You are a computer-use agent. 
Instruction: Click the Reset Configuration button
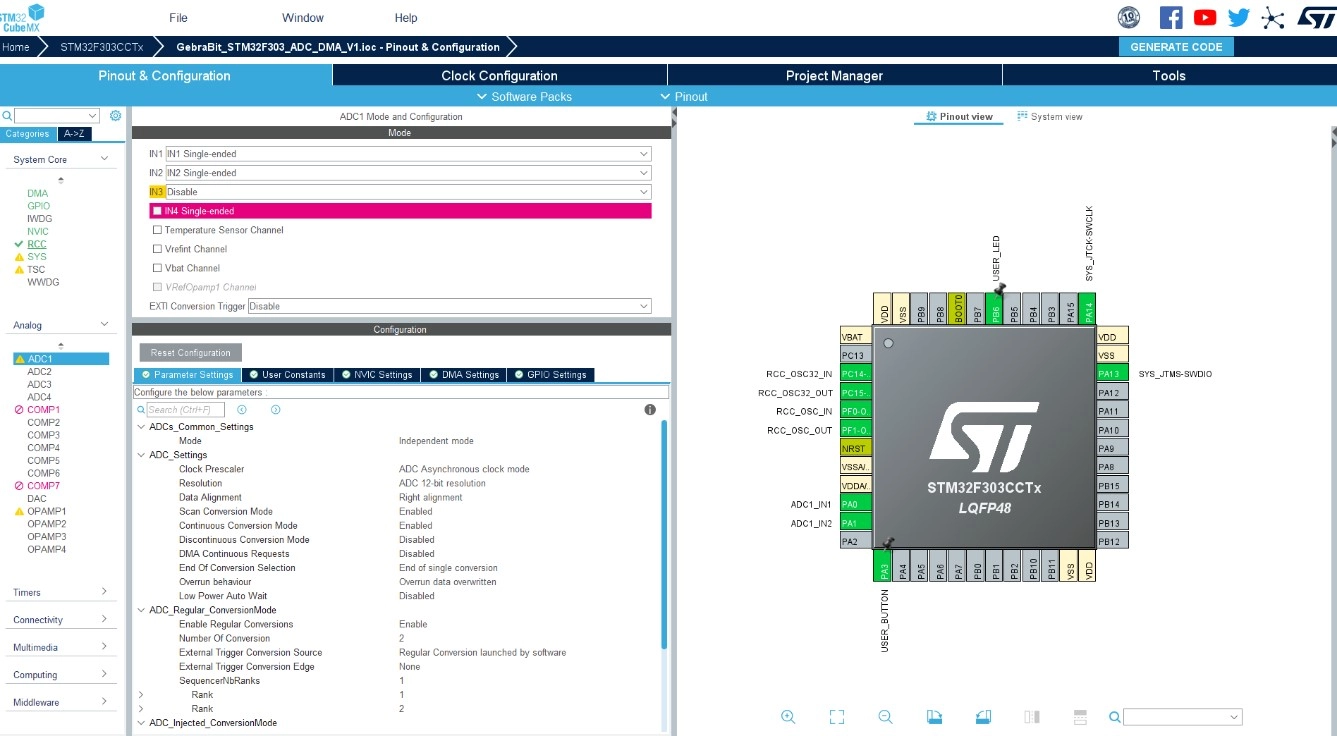click(x=191, y=353)
